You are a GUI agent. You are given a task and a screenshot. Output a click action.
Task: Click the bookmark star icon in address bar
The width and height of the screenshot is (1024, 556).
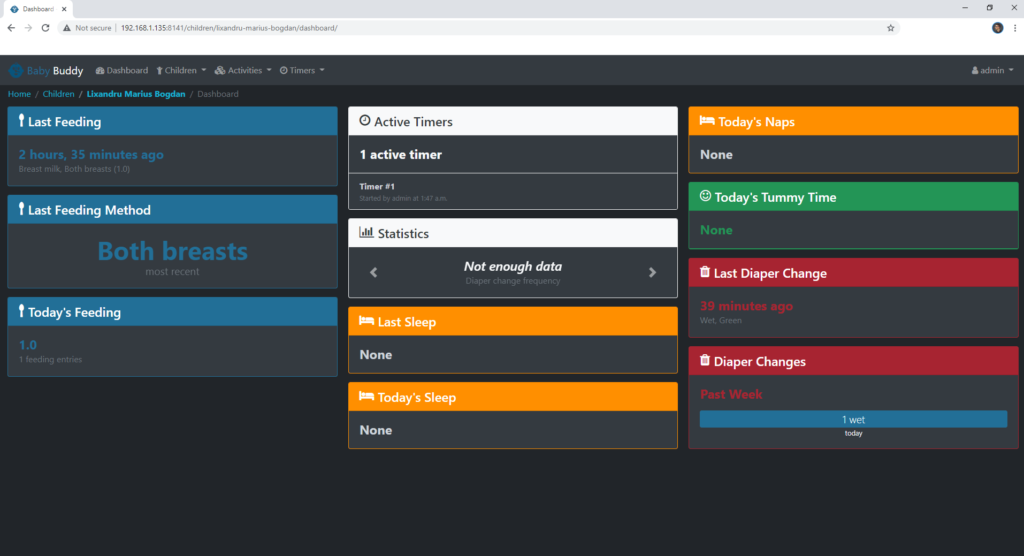(890, 28)
